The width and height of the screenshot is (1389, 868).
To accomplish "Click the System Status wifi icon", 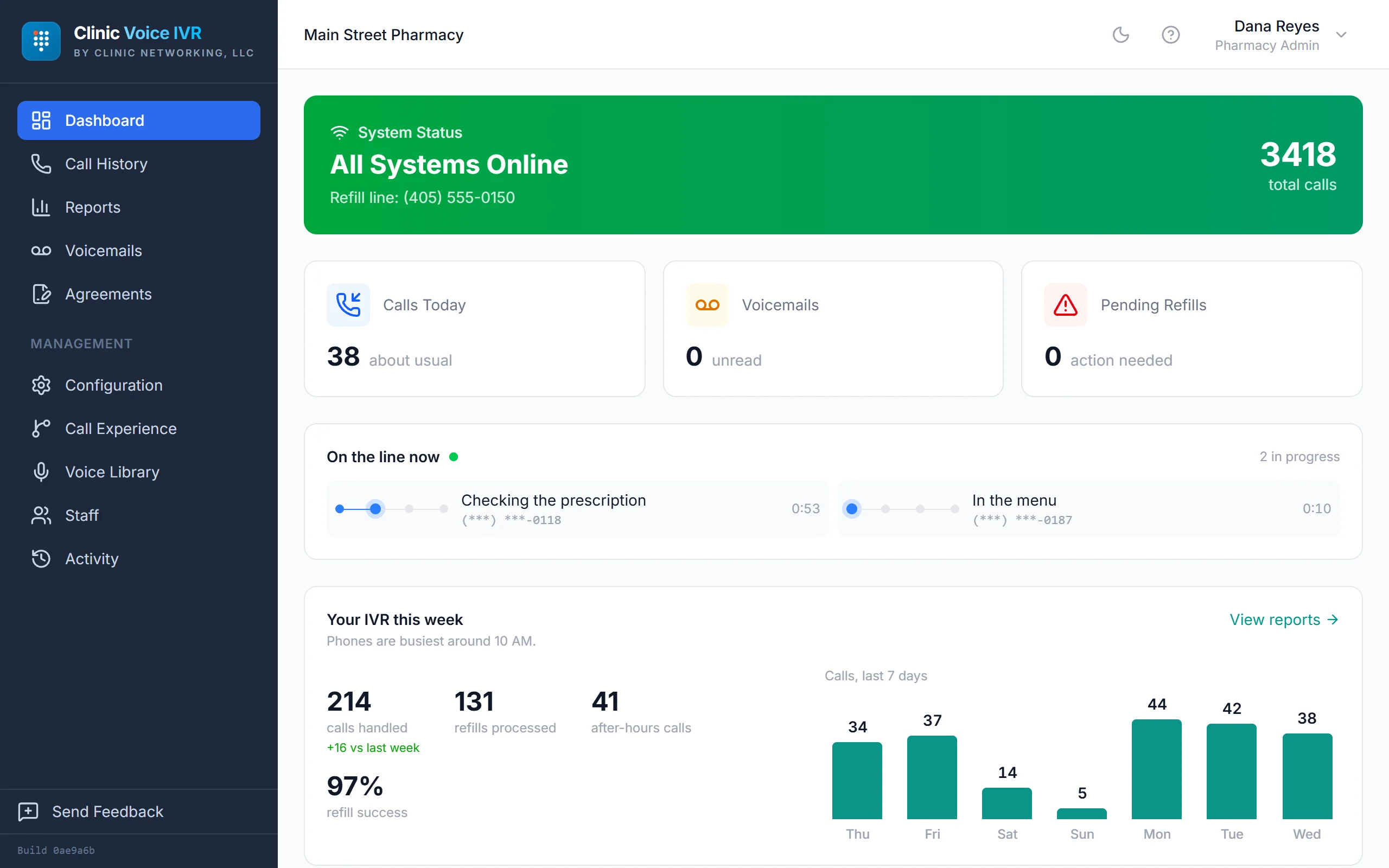I will pyautogui.click(x=339, y=132).
